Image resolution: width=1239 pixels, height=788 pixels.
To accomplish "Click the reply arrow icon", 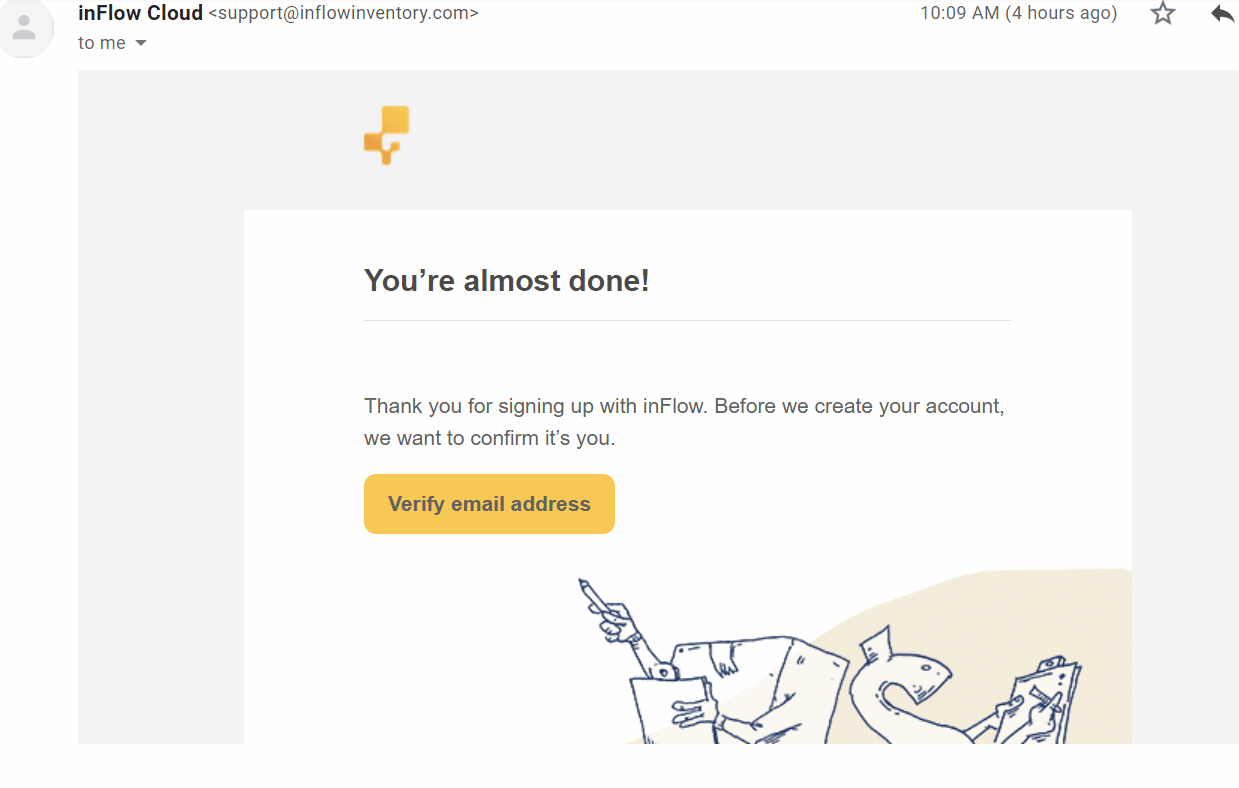I will [x=1222, y=14].
